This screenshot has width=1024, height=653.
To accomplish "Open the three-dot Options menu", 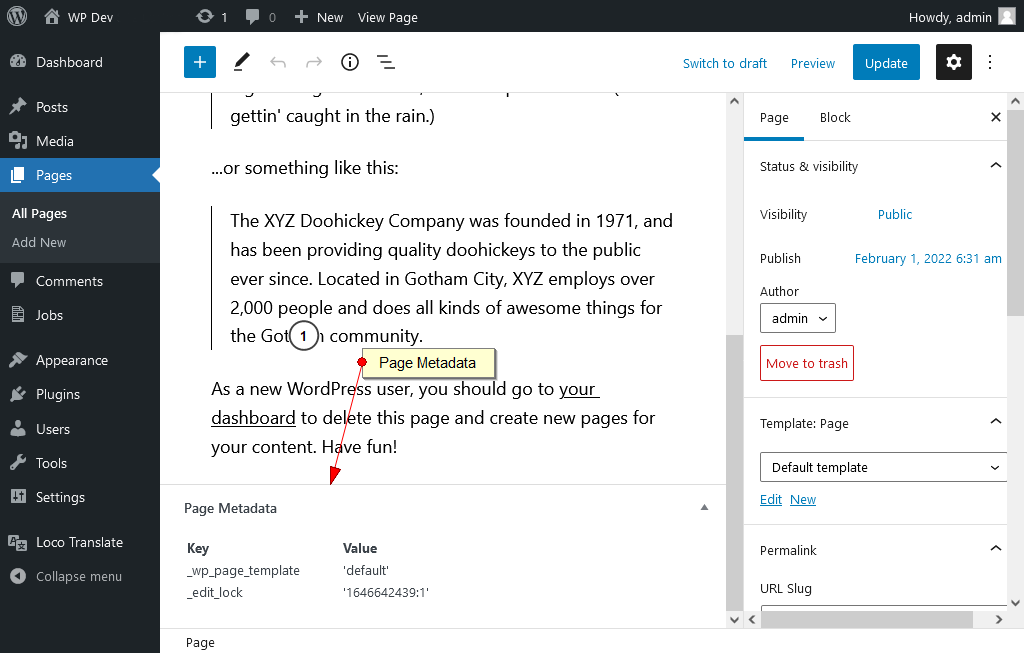I will coord(989,62).
